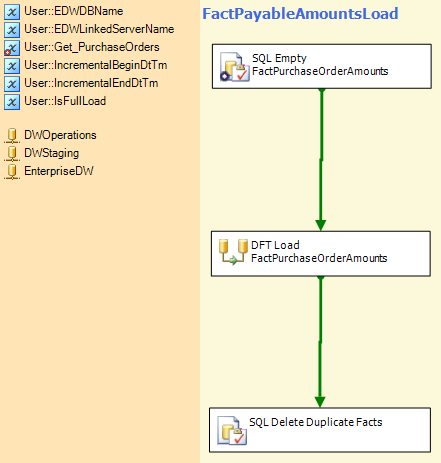
Task: Click the FactPayableAmountsLoad package title
Action: coord(300,14)
